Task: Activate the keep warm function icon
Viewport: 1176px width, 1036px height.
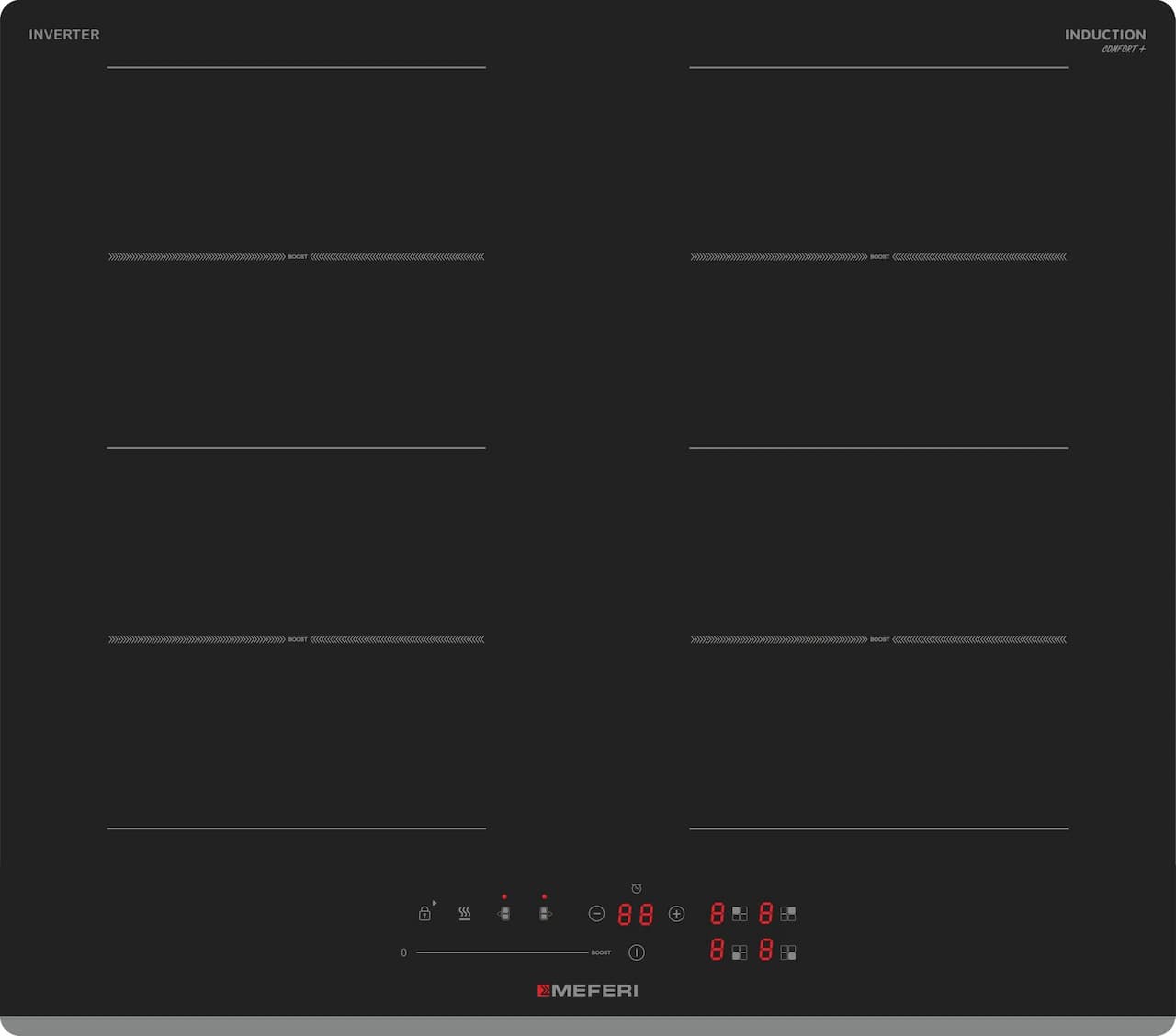Action: tap(465, 914)
